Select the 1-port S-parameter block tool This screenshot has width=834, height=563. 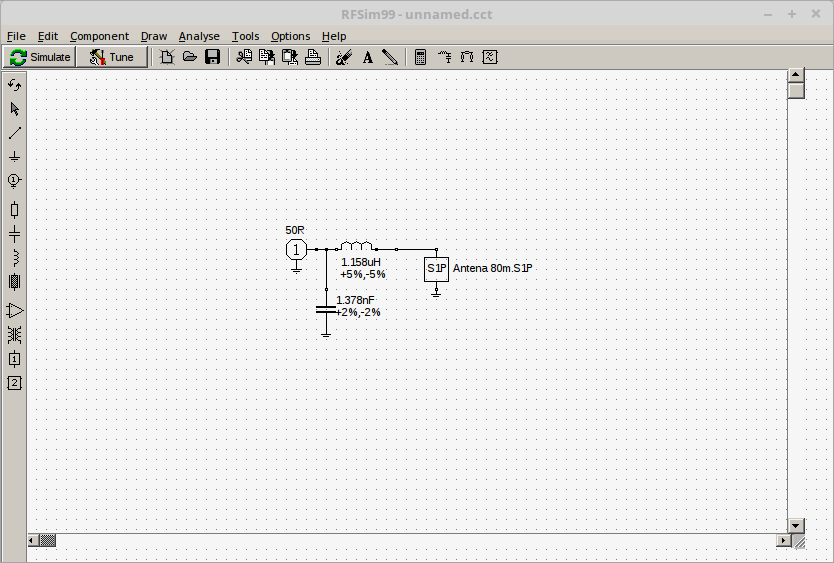[x=15, y=359]
